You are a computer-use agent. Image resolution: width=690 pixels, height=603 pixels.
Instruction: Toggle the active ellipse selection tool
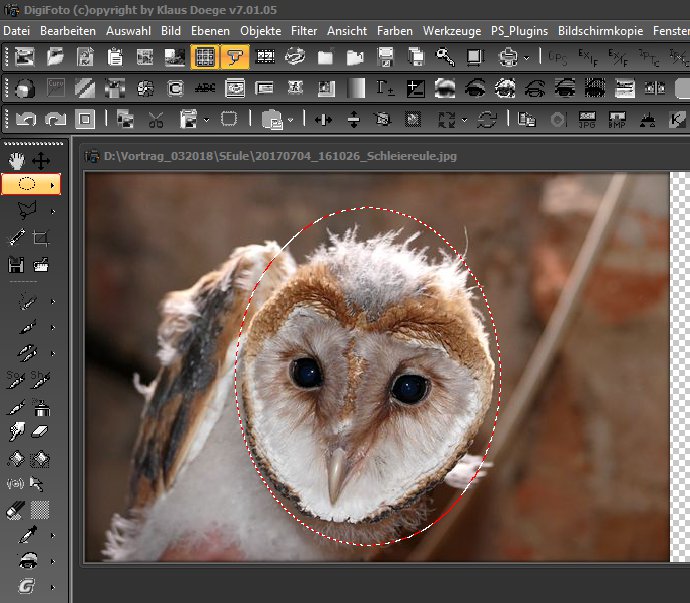[x=27, y=184]
